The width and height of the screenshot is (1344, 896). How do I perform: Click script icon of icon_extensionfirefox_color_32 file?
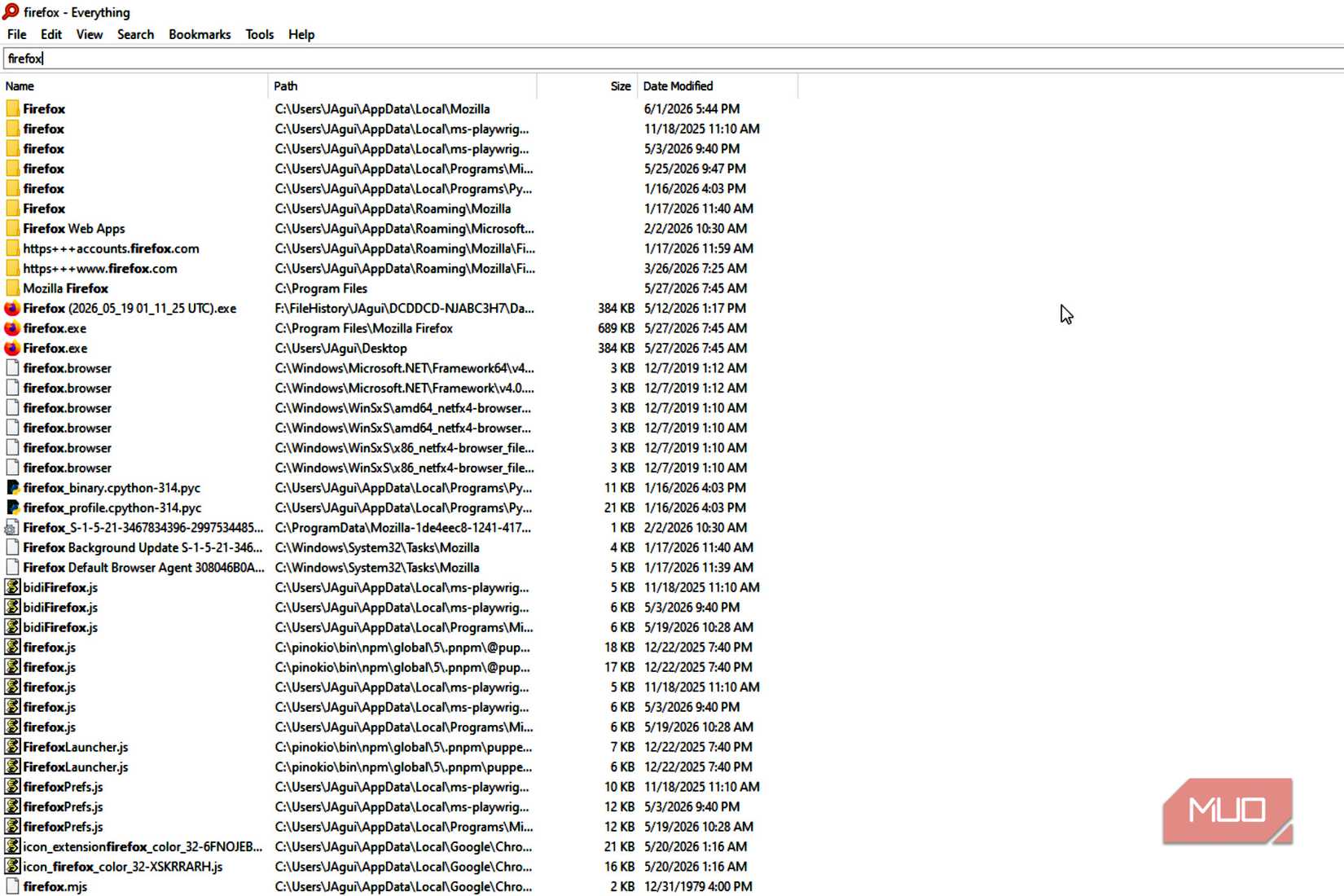(x=12, y=846)
